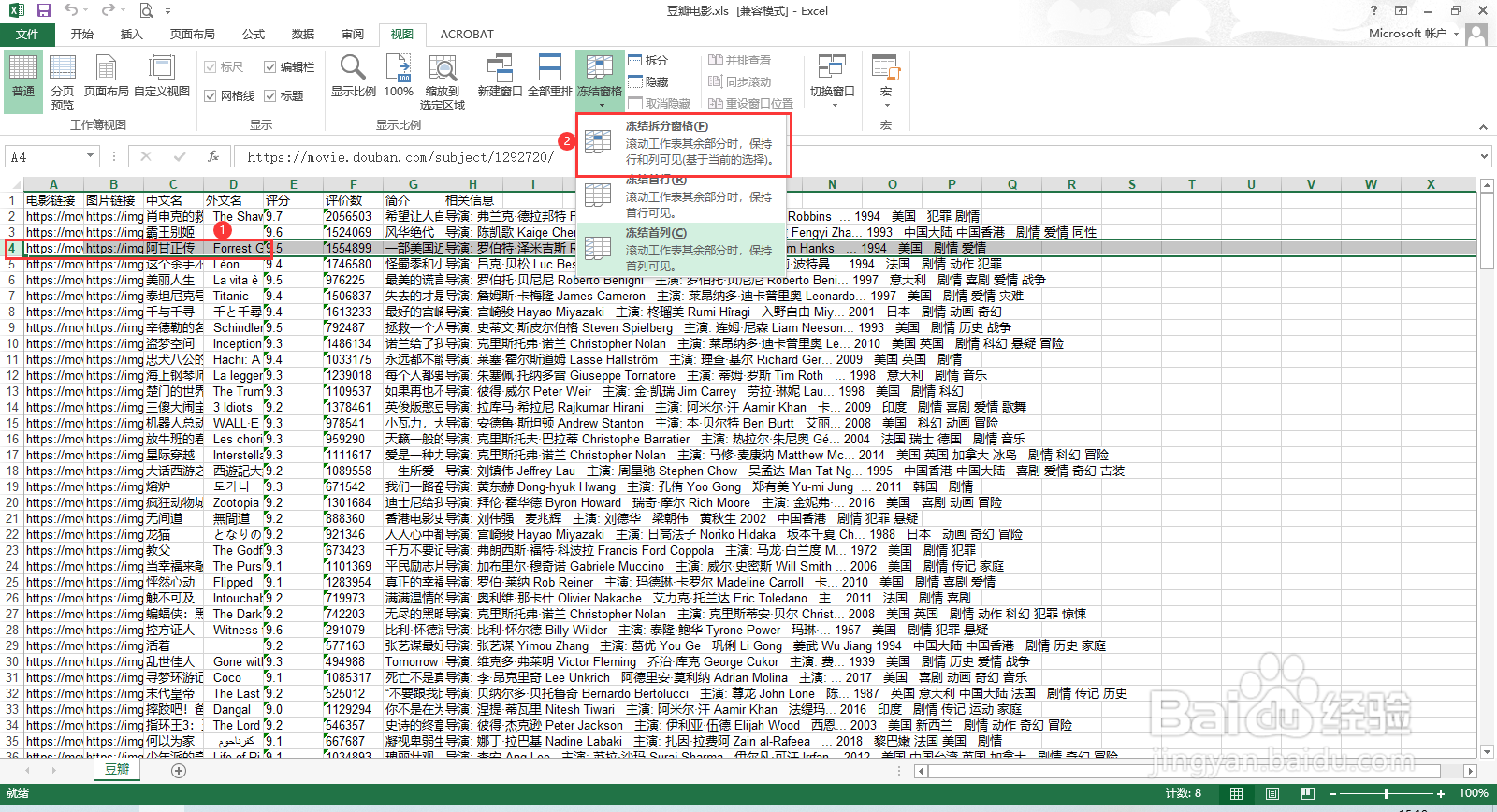Select column A header
The image size is (1497, 812).
(x=53, y=184)
